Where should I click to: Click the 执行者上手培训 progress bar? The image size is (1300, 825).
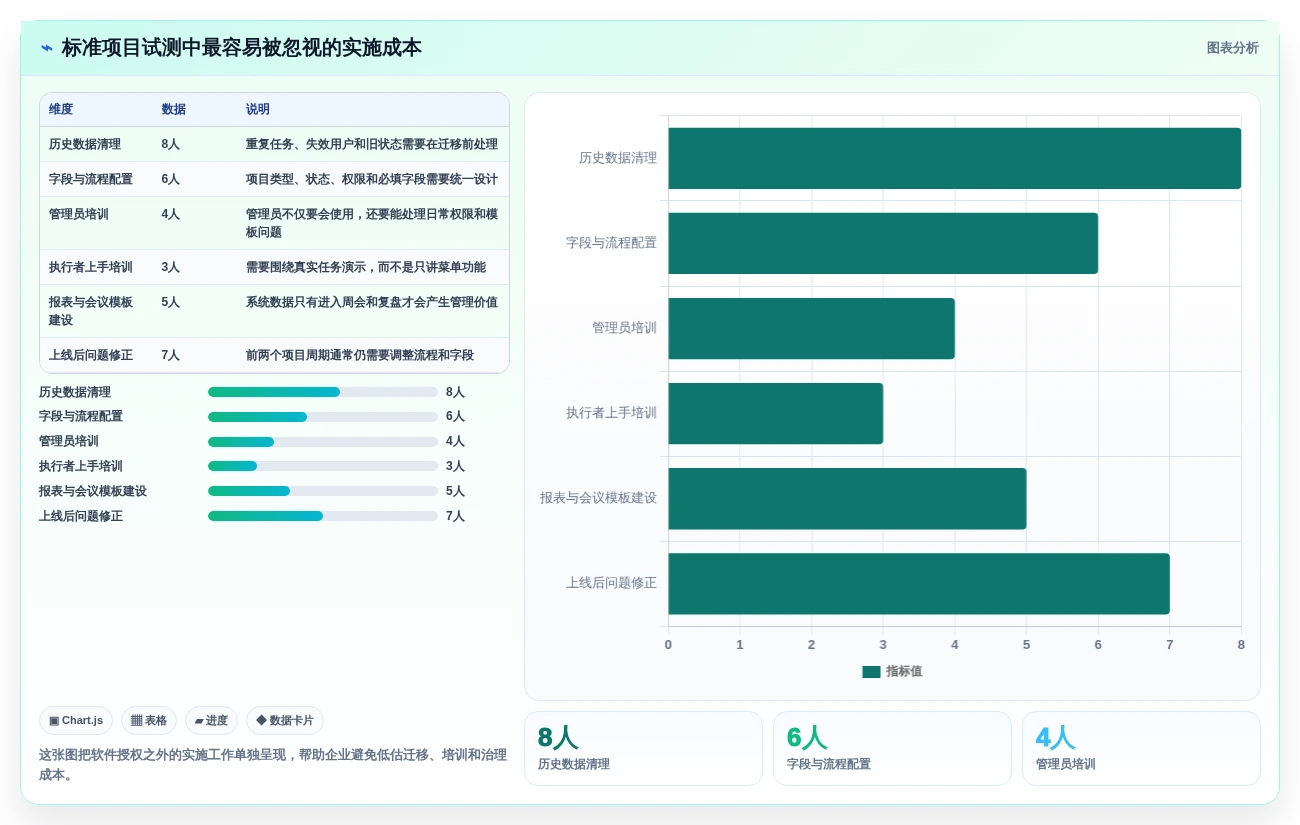(x=323, y=466)
